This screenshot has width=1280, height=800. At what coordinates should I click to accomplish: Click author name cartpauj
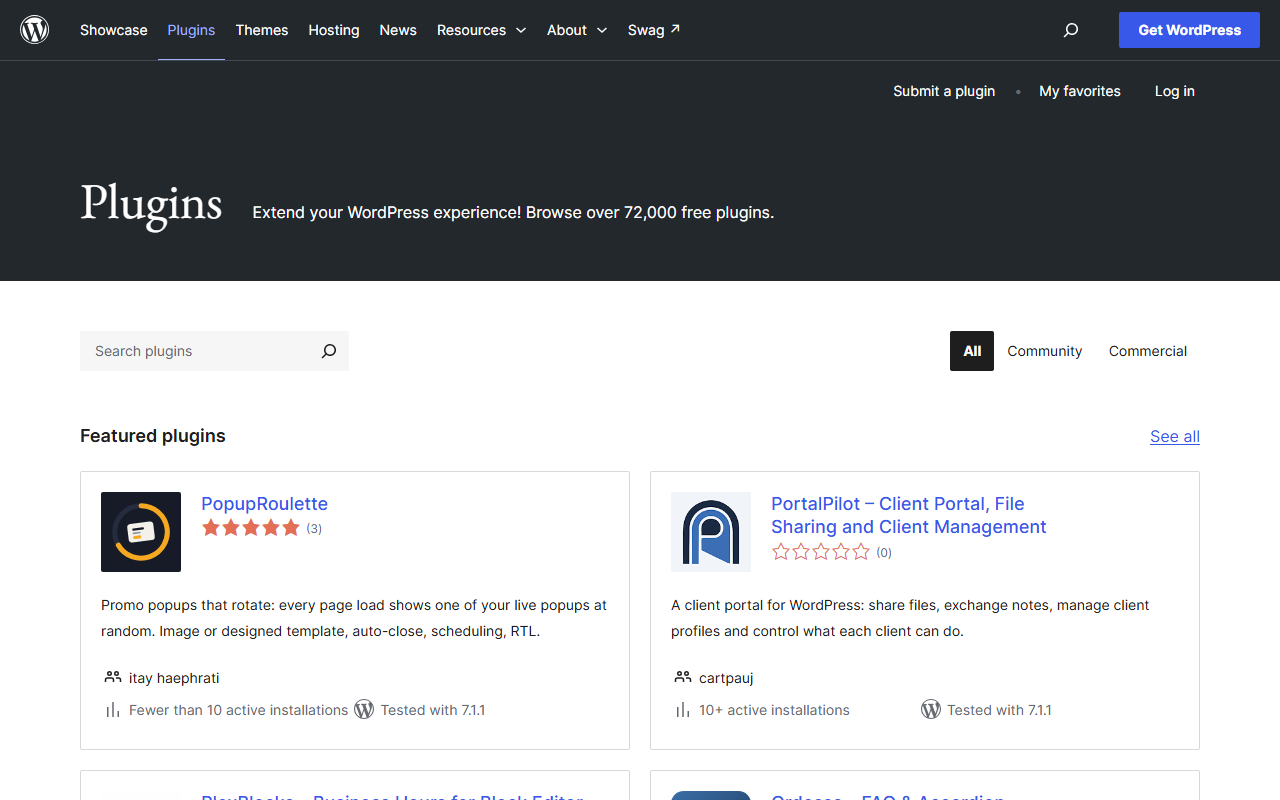point(726,678)
